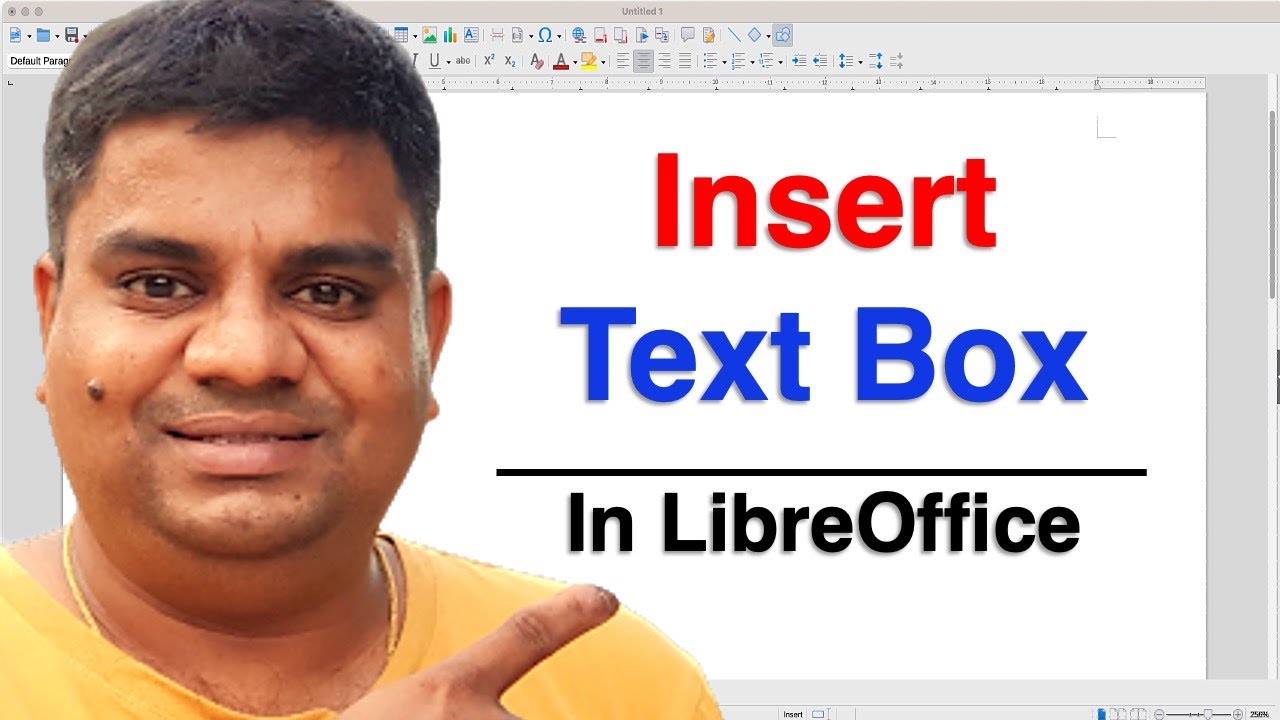
Task: Toggle Align Left
Action: click(623, 61)
